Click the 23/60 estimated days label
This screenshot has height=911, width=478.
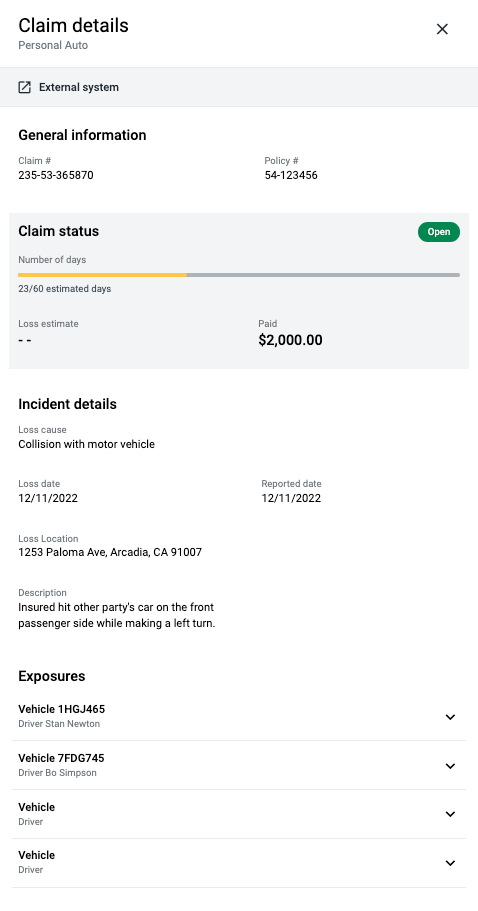click(x=64, y=289)
